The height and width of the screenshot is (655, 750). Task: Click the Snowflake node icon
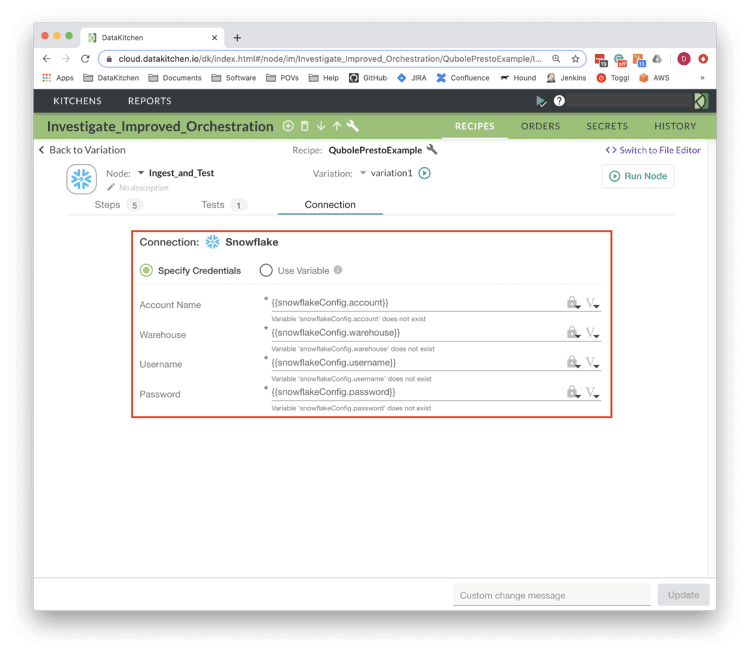click(81, 178)
